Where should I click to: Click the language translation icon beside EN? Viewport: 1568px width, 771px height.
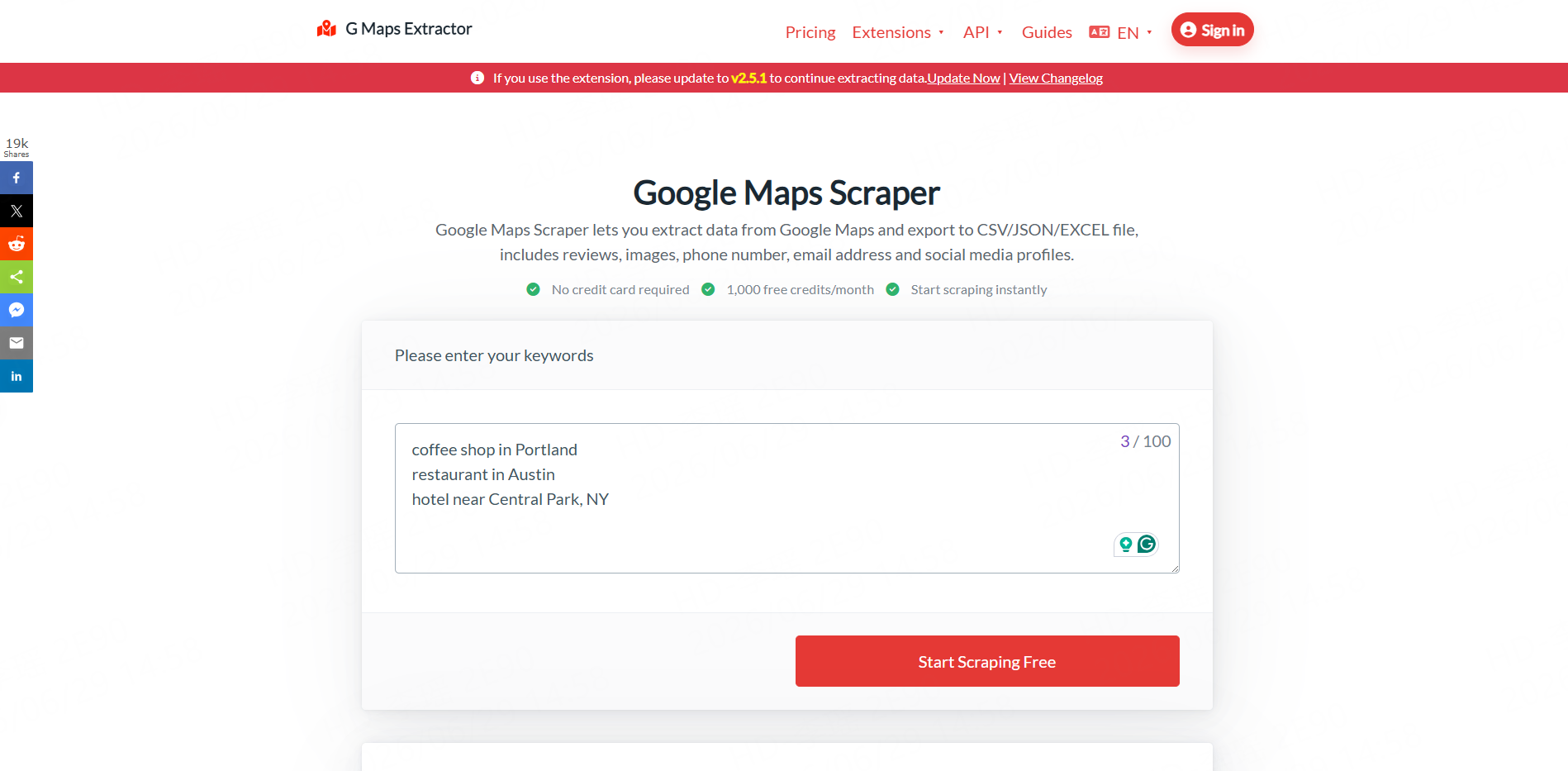point(1099,32)
